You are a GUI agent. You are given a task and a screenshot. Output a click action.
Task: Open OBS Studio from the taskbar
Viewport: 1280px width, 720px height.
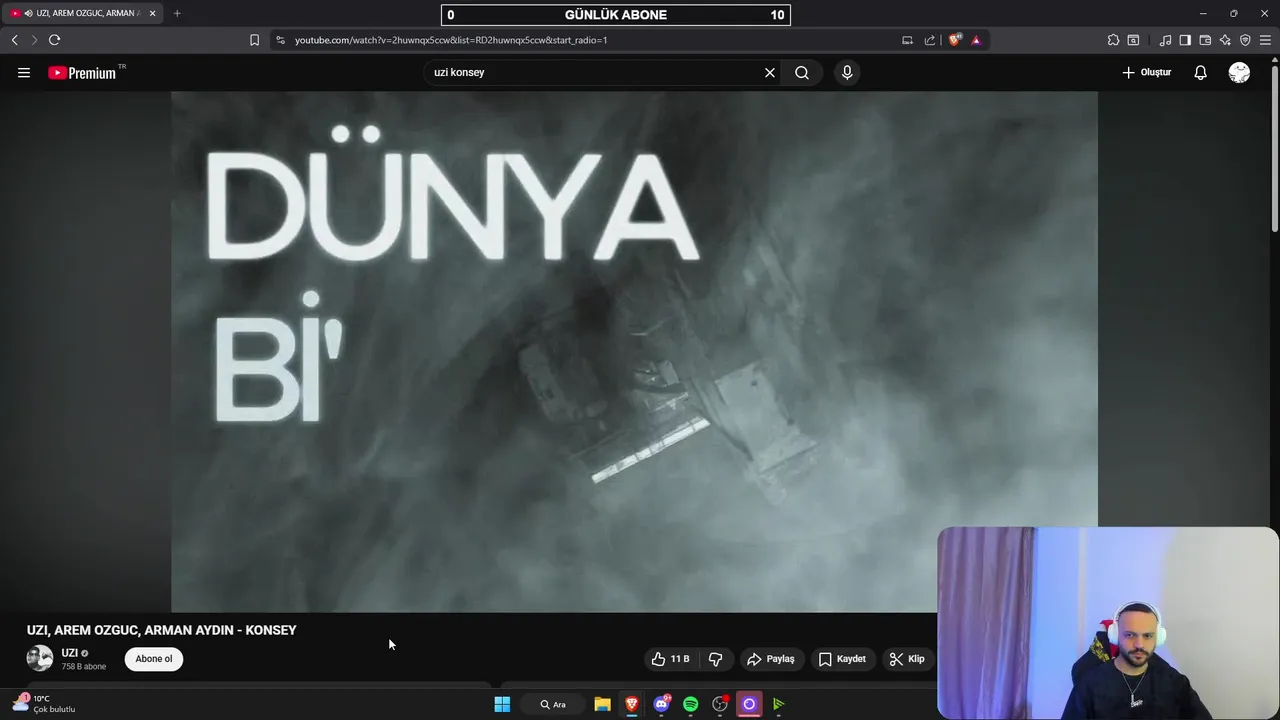[720, 704]
